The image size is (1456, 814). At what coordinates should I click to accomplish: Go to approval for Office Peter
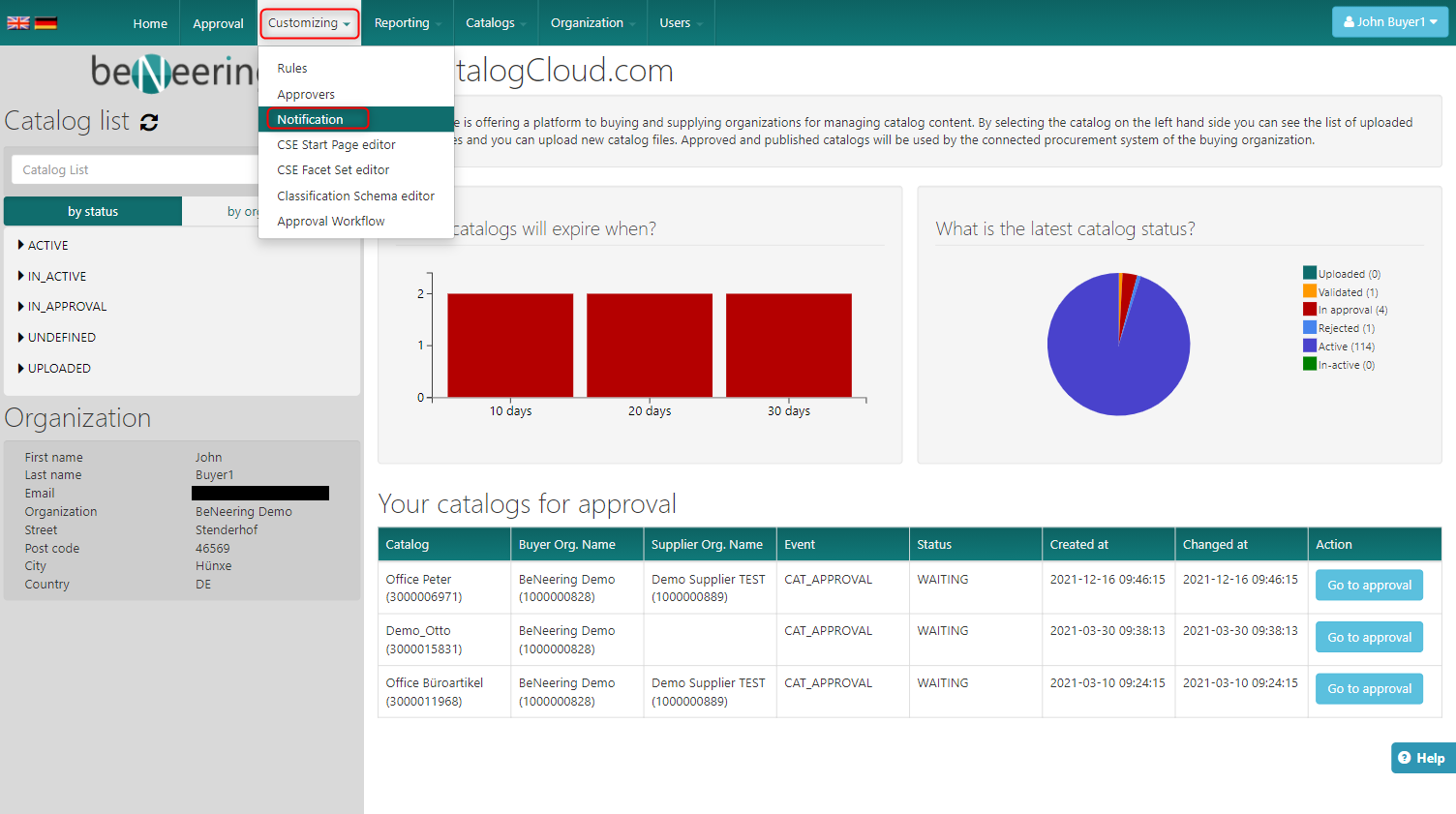tap(1368, 586)
